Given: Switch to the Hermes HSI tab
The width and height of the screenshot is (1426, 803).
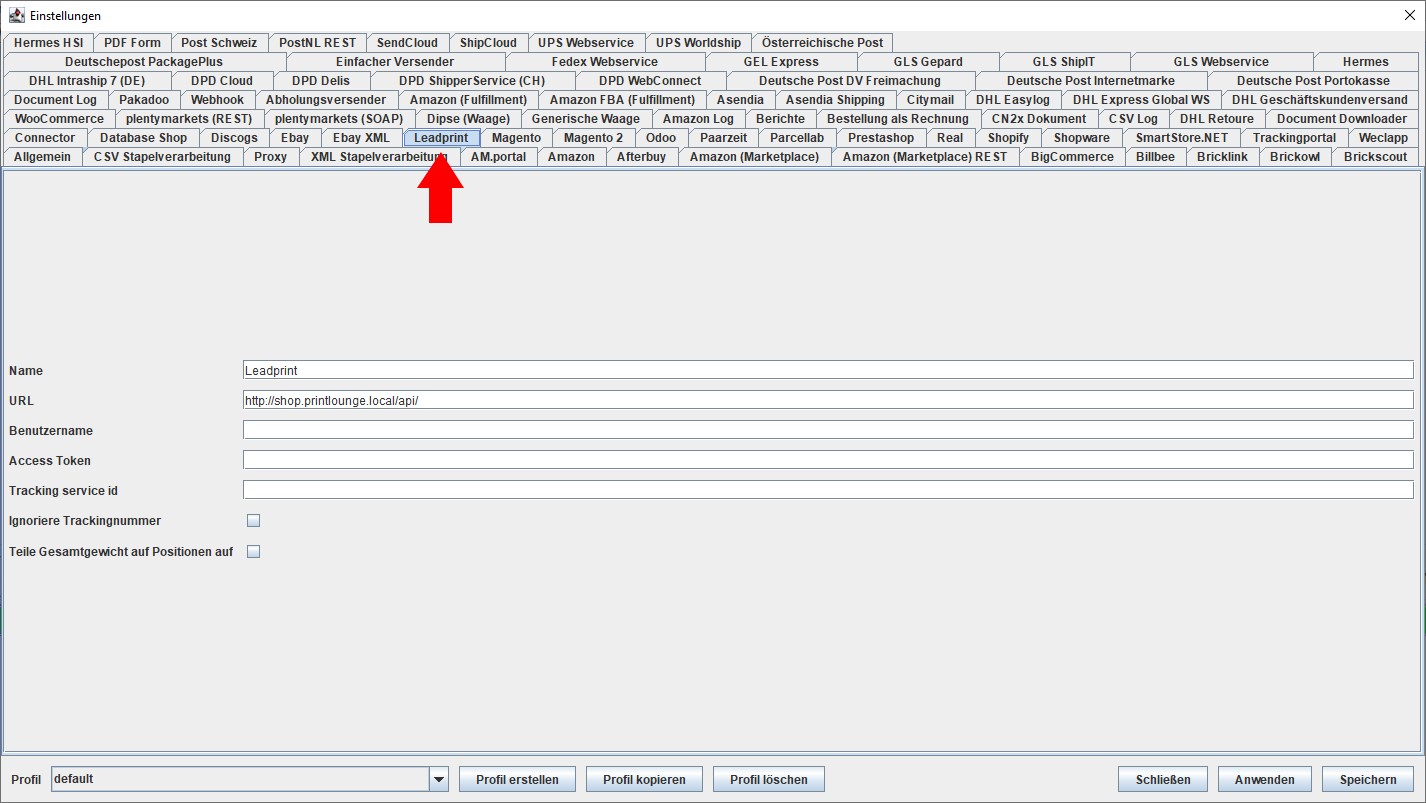Looking at the screenshot, I should [x=49, y=43].
